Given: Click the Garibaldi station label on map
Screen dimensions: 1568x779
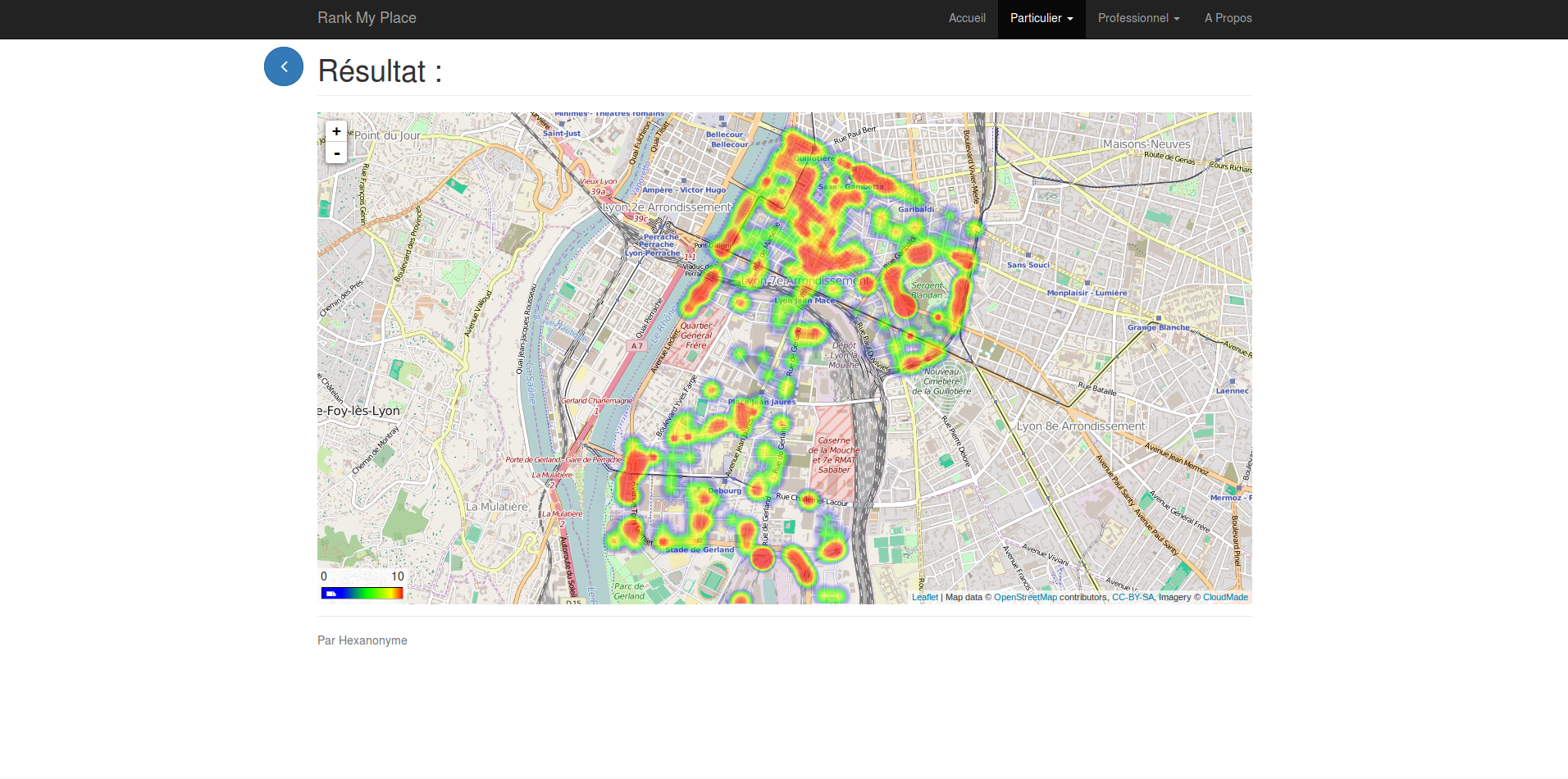Looking at the screenshot, I should (916, 209).
